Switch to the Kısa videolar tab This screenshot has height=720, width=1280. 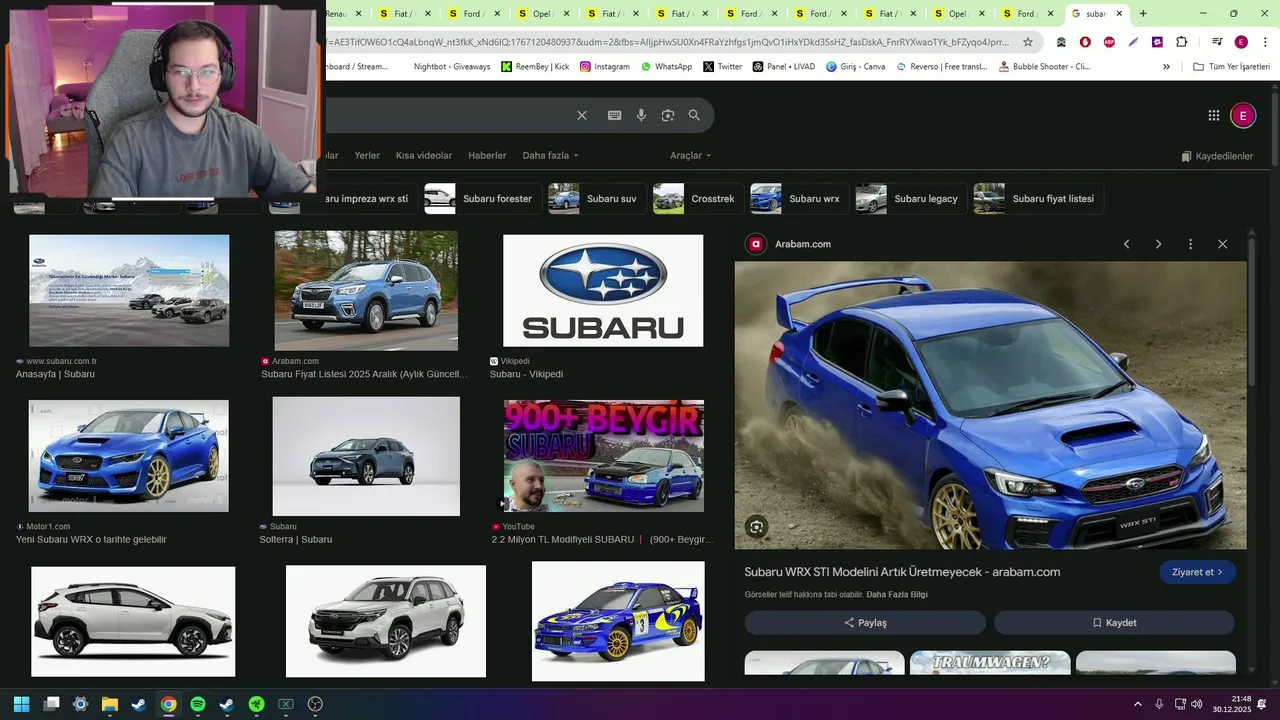(x=424, y=156)
